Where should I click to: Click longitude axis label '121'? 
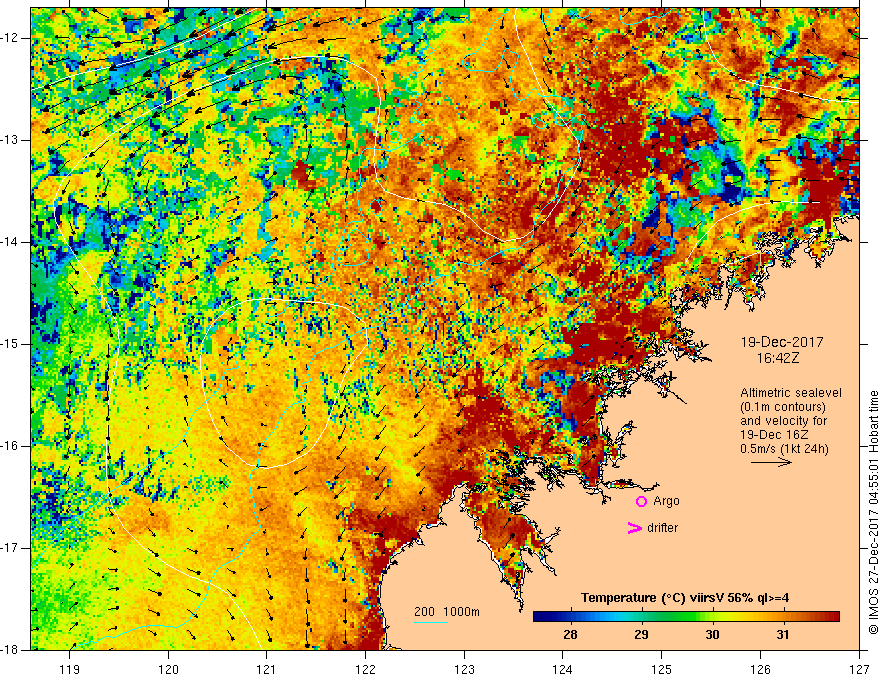[x=267, y=669]
